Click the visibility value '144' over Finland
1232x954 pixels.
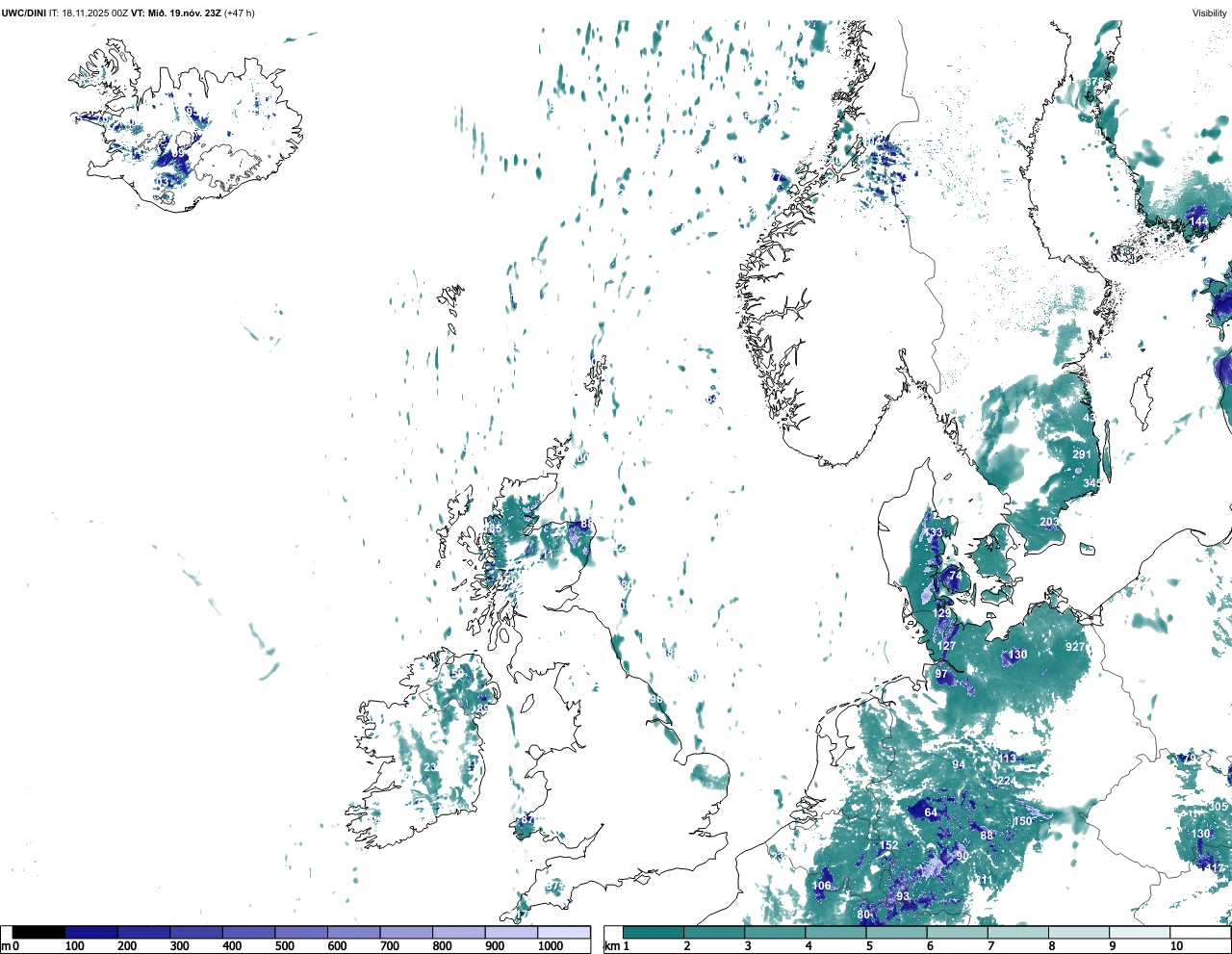(x=1198, y=221)
